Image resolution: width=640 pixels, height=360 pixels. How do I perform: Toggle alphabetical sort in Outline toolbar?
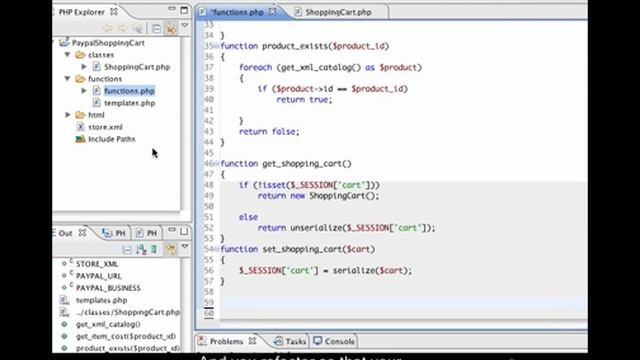click(142, 249)
